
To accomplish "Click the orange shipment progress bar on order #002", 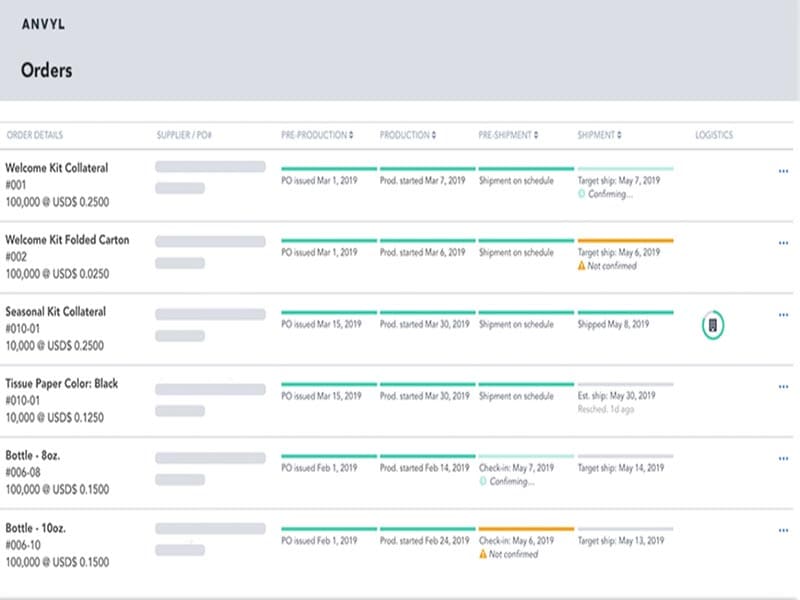I will tap(625, 241).
